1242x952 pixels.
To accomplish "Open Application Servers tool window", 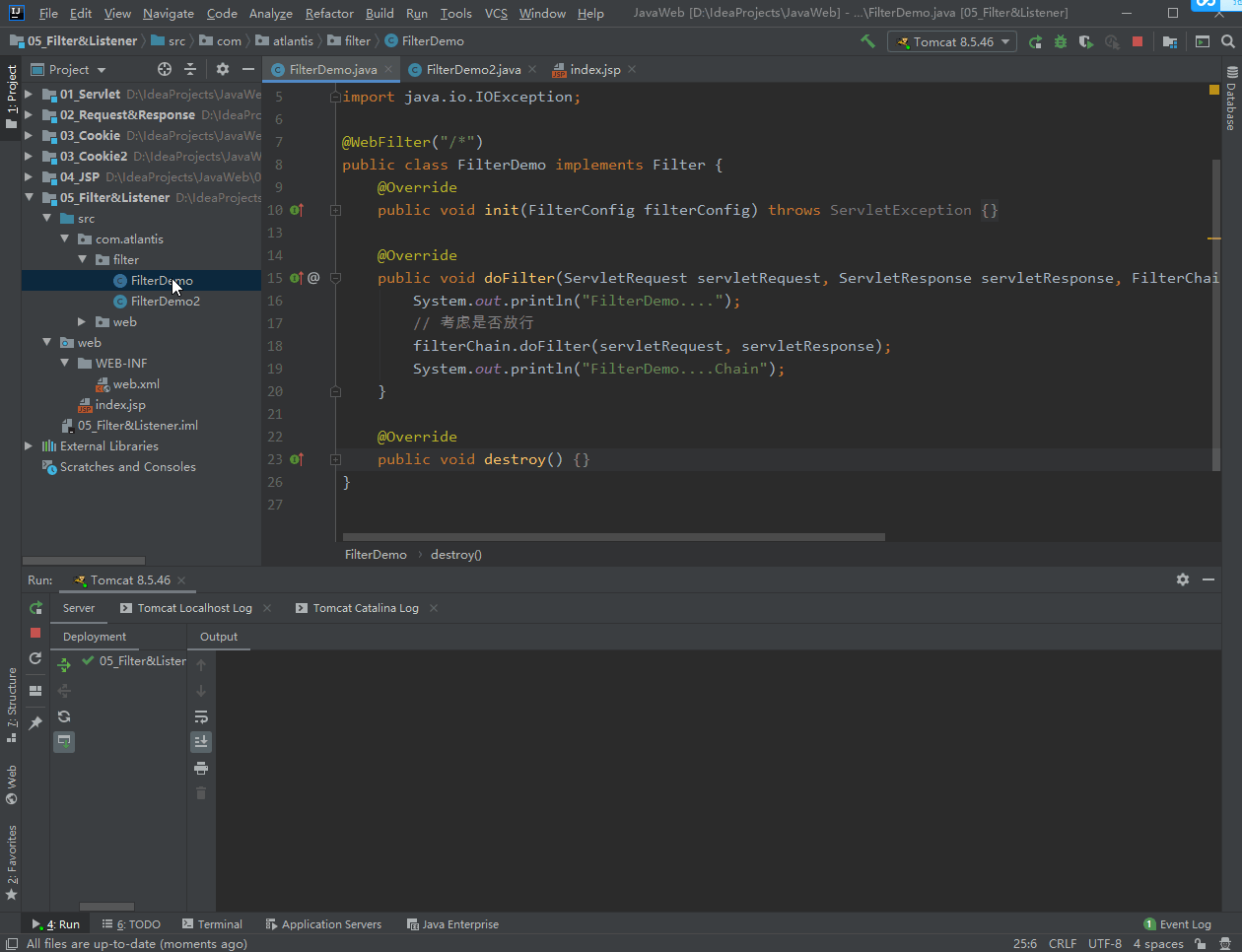I will [x=323, y=924].
